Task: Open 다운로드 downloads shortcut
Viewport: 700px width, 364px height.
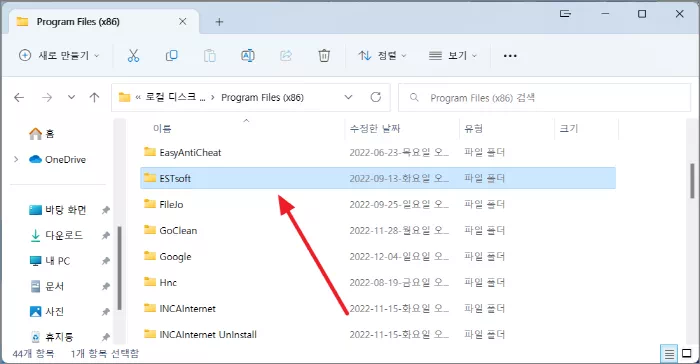Action: point(56,235)
